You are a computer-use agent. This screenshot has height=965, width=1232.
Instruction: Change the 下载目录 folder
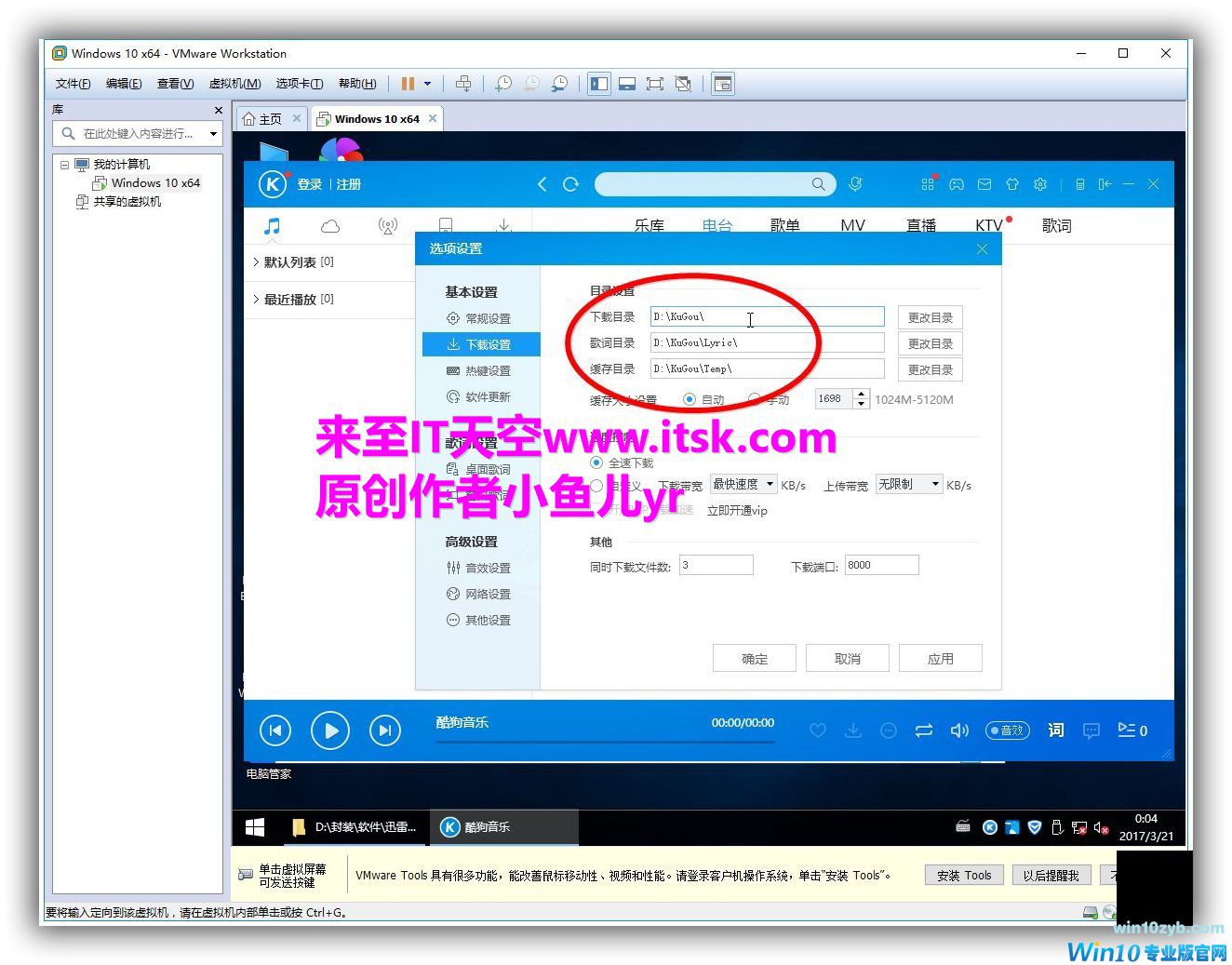pyautogui.click(x=931, y=317)
